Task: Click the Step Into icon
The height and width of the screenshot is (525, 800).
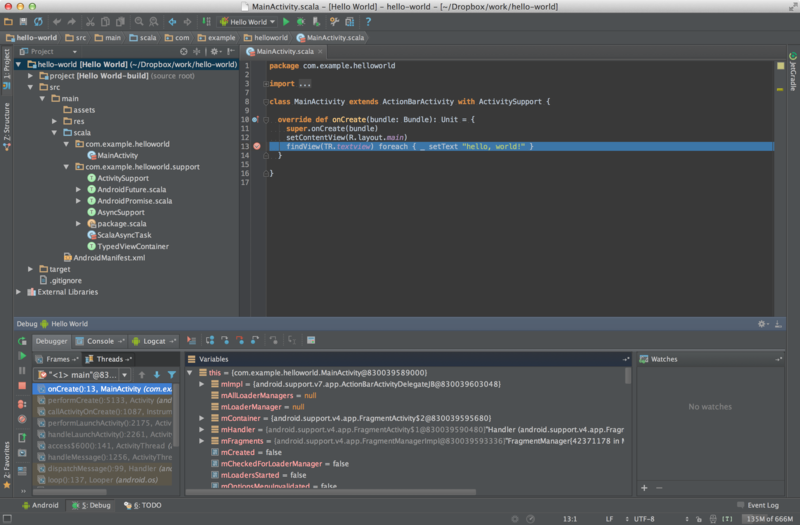Action: tap(224, 340)
